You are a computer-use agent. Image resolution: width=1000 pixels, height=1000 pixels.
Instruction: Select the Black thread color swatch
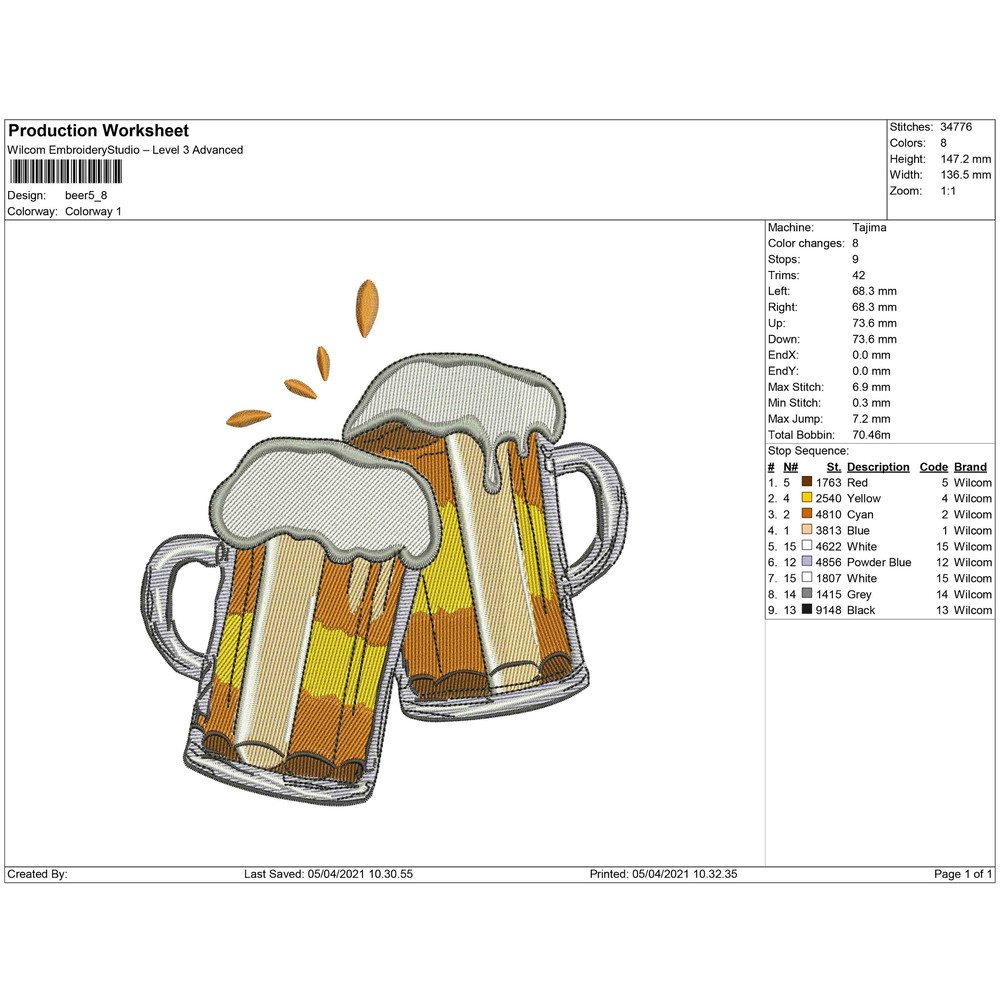[807, 610]
